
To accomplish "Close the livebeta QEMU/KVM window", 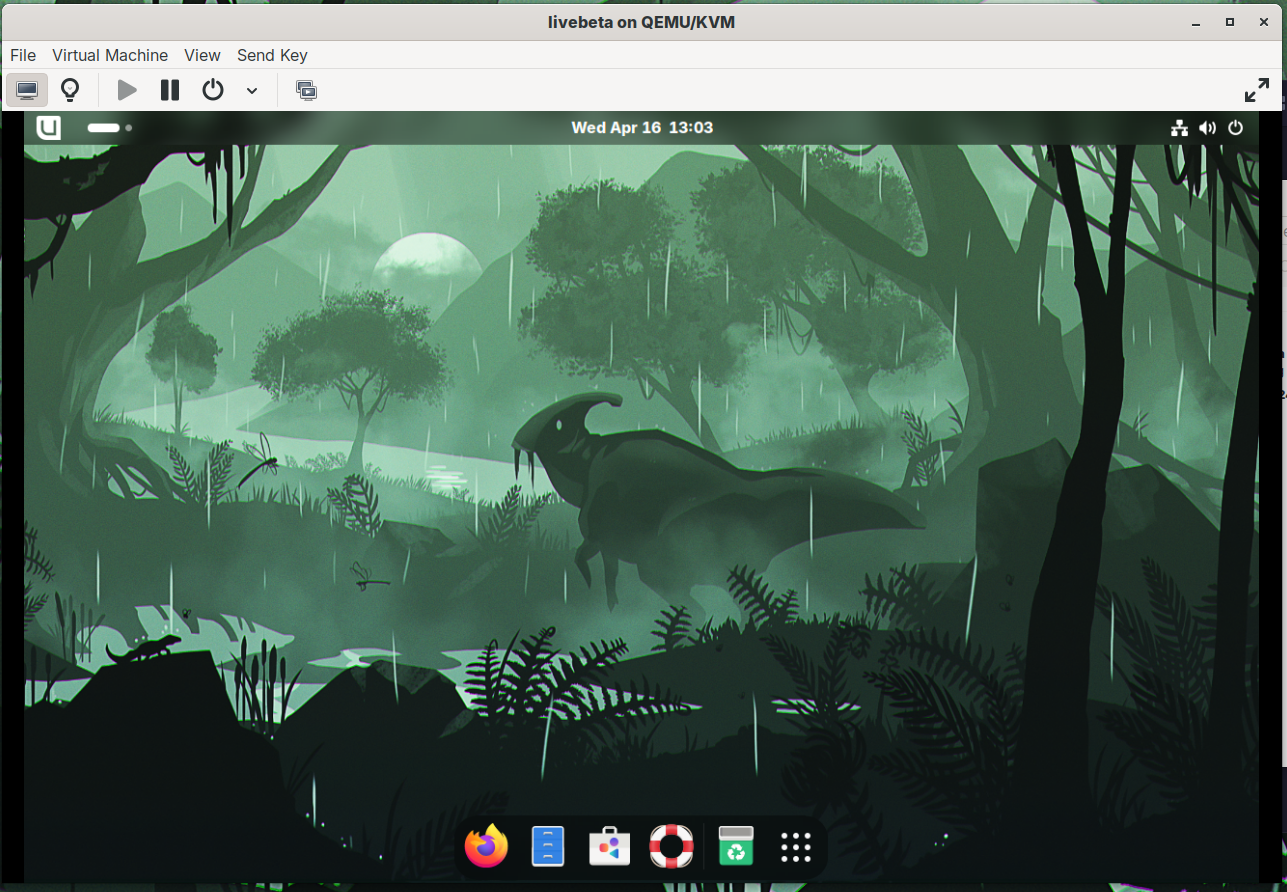I will [1264, 22].
